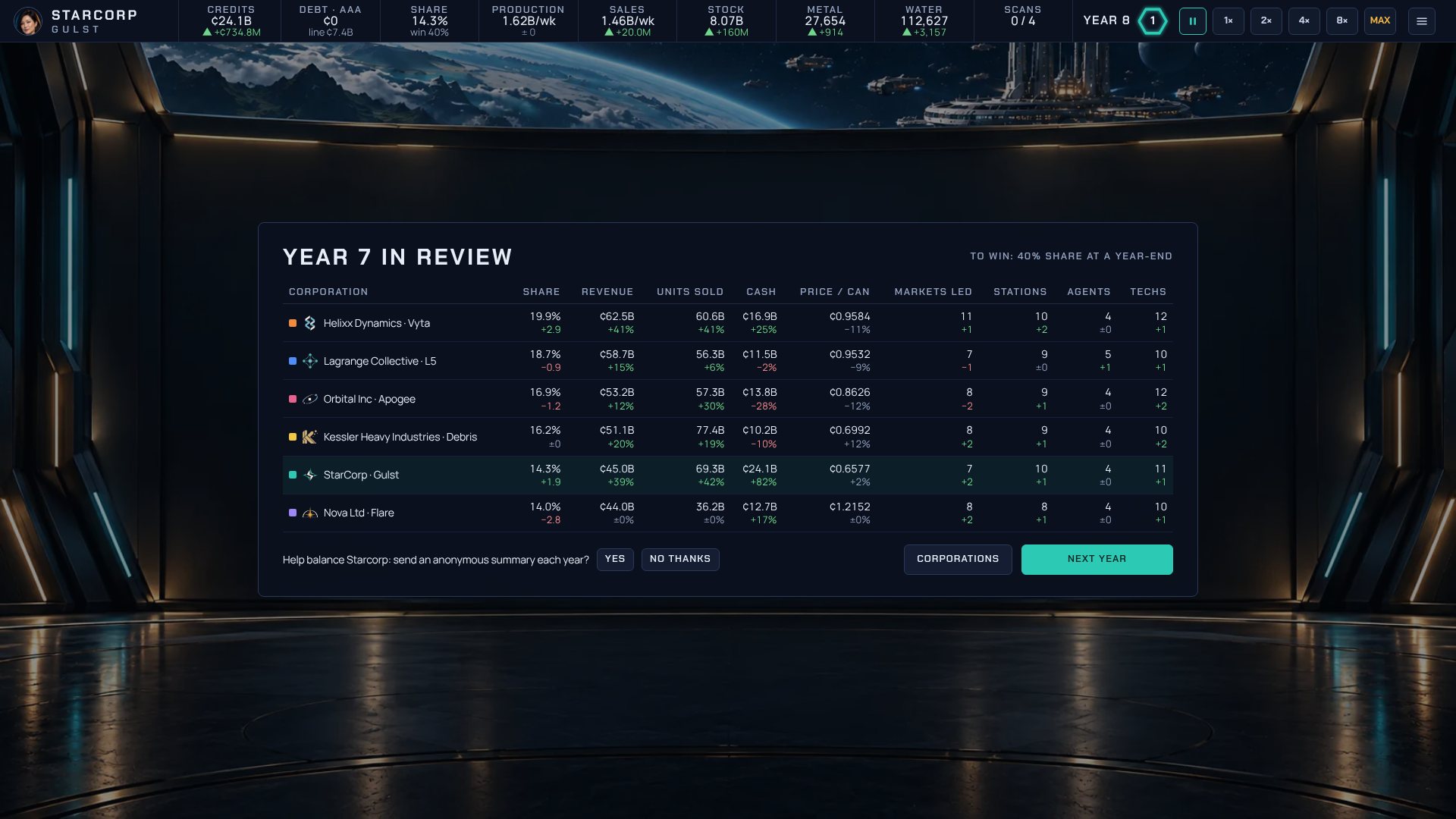Click the MARKETS LED column header
This screenshot has height=819, width=1456.
coord(933,292)
